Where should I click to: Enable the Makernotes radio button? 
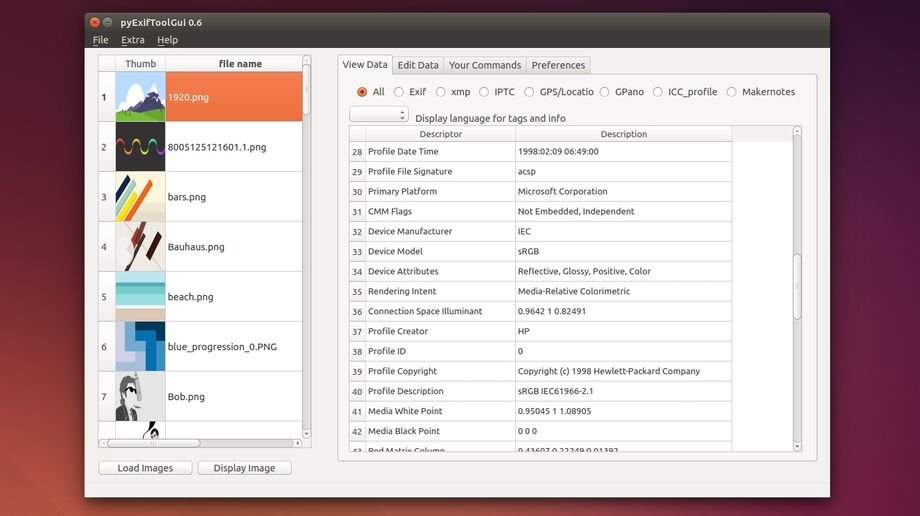(732, 92)
